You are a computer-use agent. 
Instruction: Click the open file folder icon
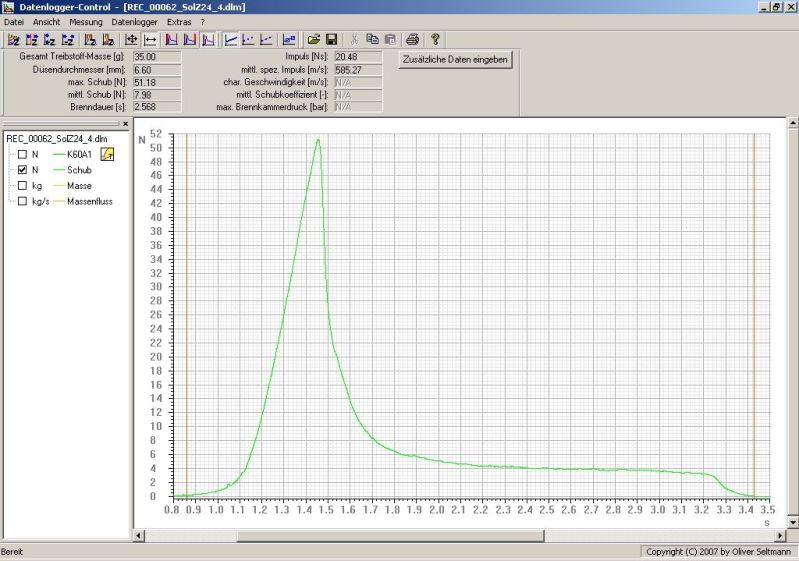click(x=315, y=40)
